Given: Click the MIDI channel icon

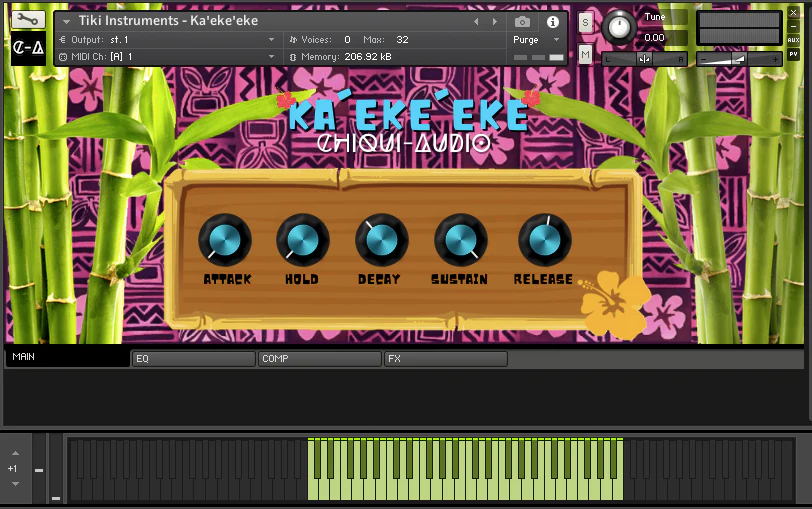Looking at the screenshot, I should pos(63,57).
